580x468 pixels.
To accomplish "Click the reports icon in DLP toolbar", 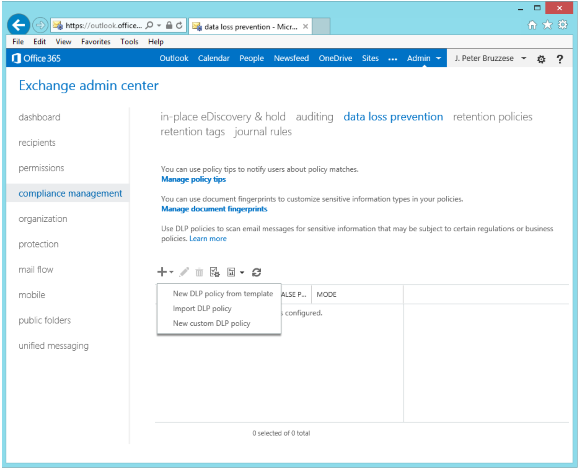I will pos(231,272).
